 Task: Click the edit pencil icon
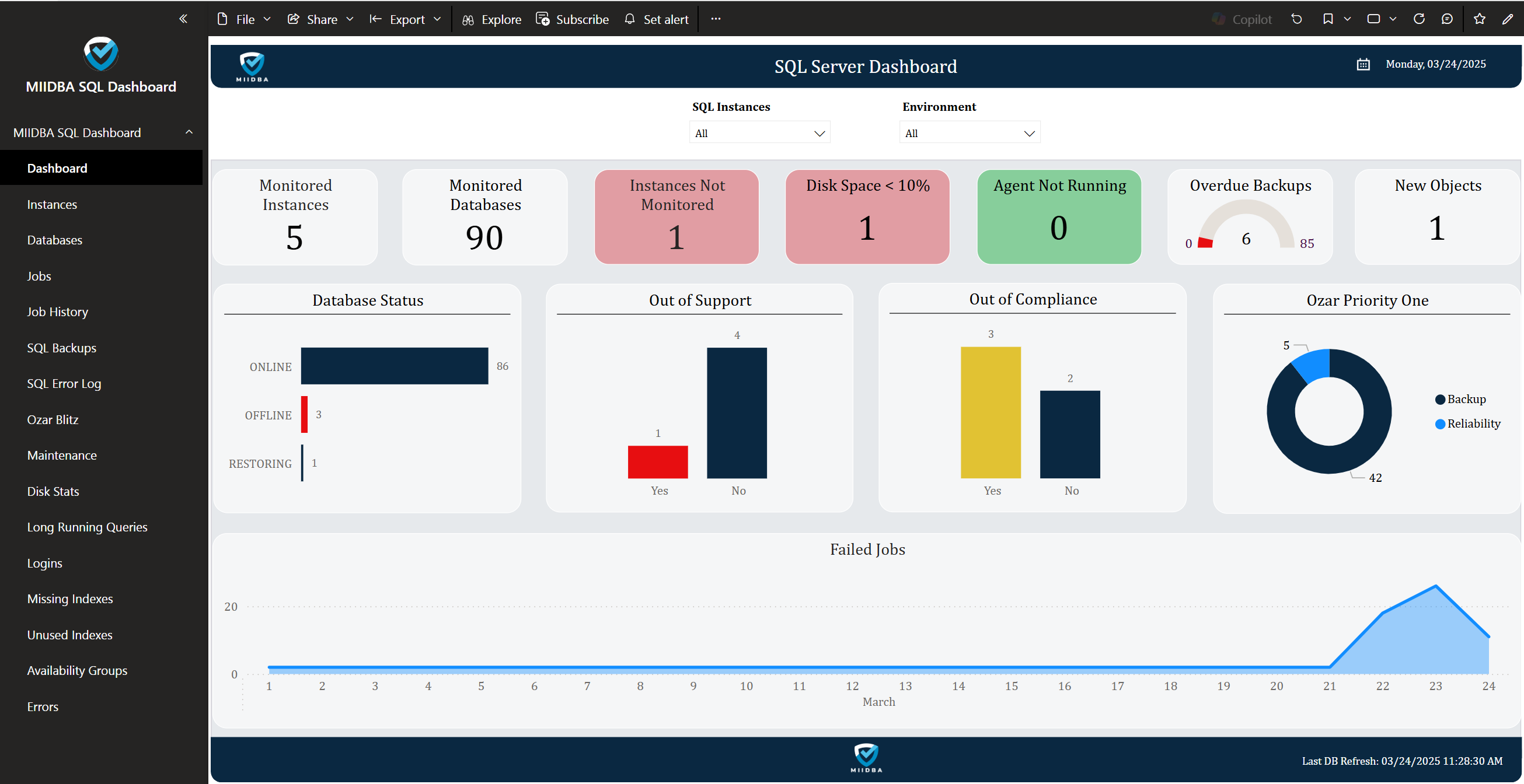tap(1508, 19)
